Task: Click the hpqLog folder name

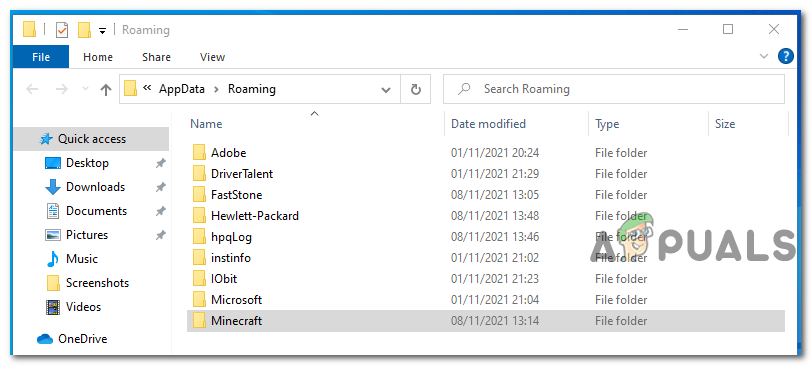Action: click(231, 237)
